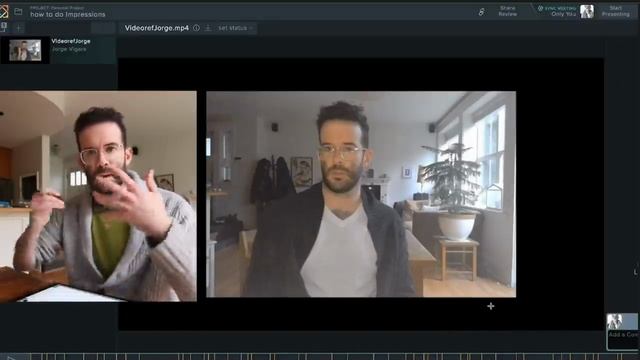Click the Share Review button
Image resolution: width=640 pixels, height=360 pixels.
pyautogui.click(x=508, y=11)
